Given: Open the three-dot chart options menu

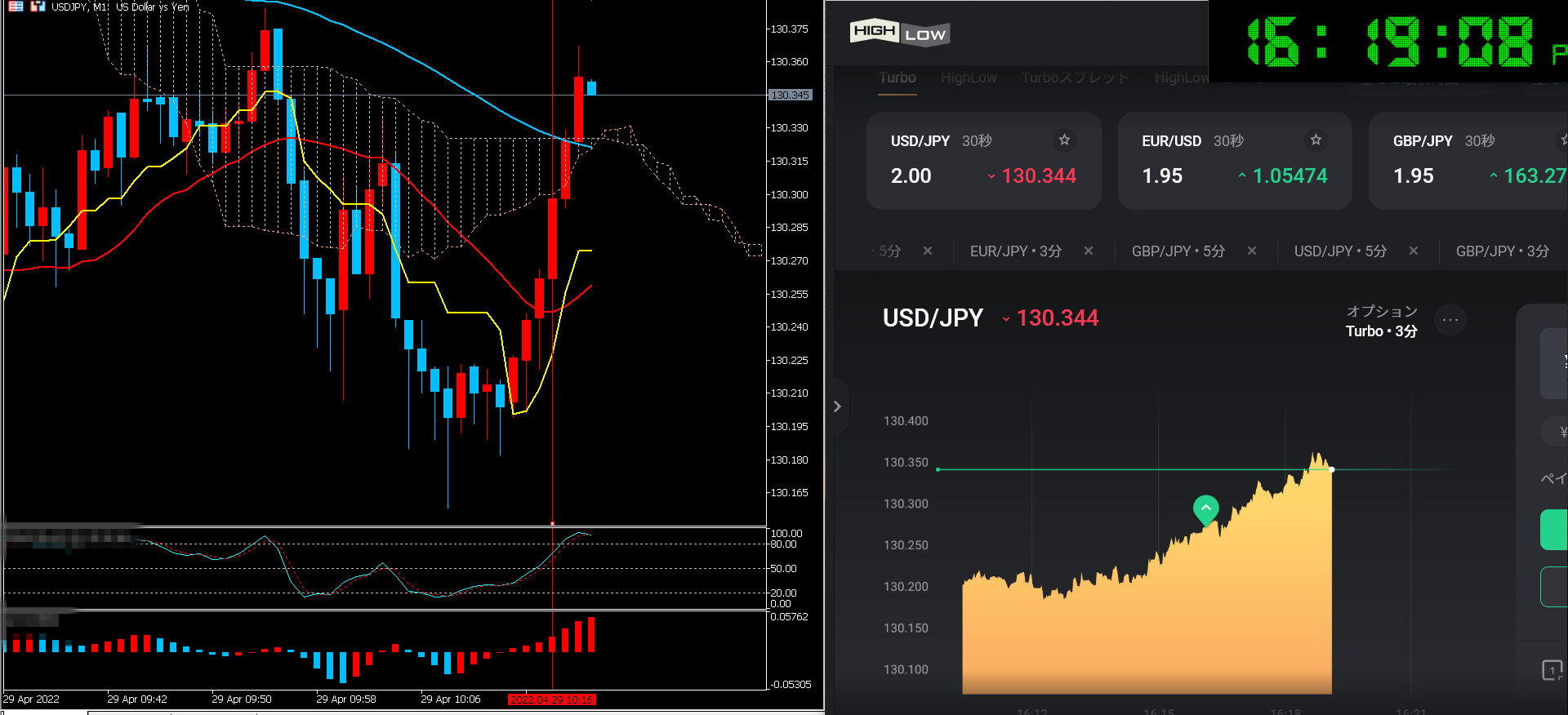Looking at the screenshot, I should pos(1450,320).
